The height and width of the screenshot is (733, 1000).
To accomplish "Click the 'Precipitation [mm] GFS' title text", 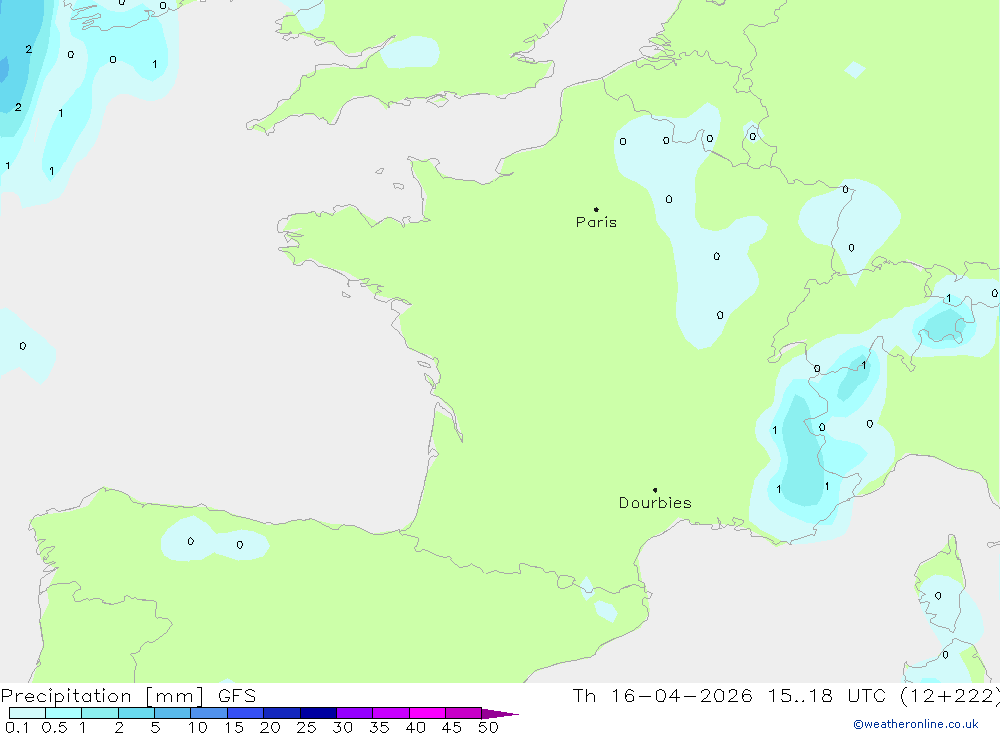I will coord(128,696).
